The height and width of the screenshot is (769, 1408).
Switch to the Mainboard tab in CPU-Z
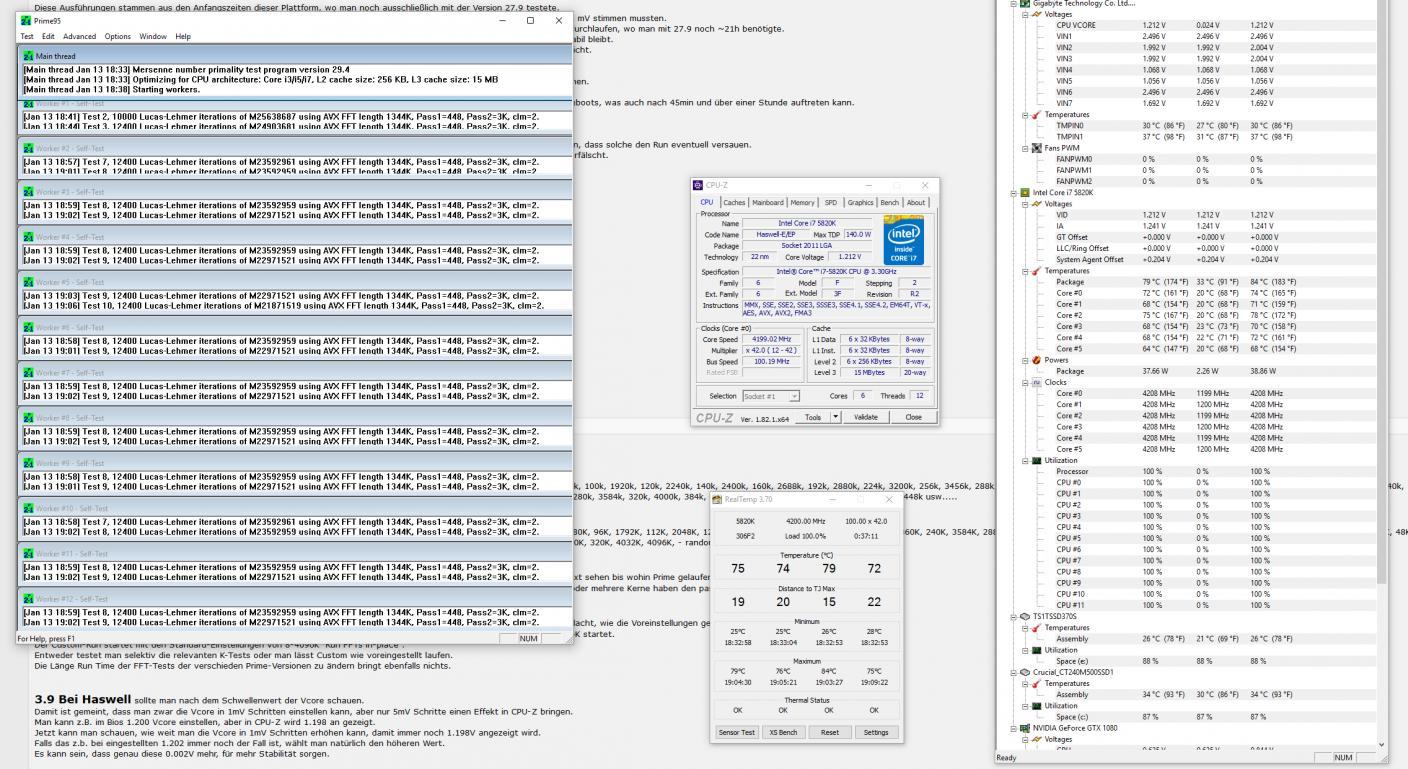click(768, 202)
